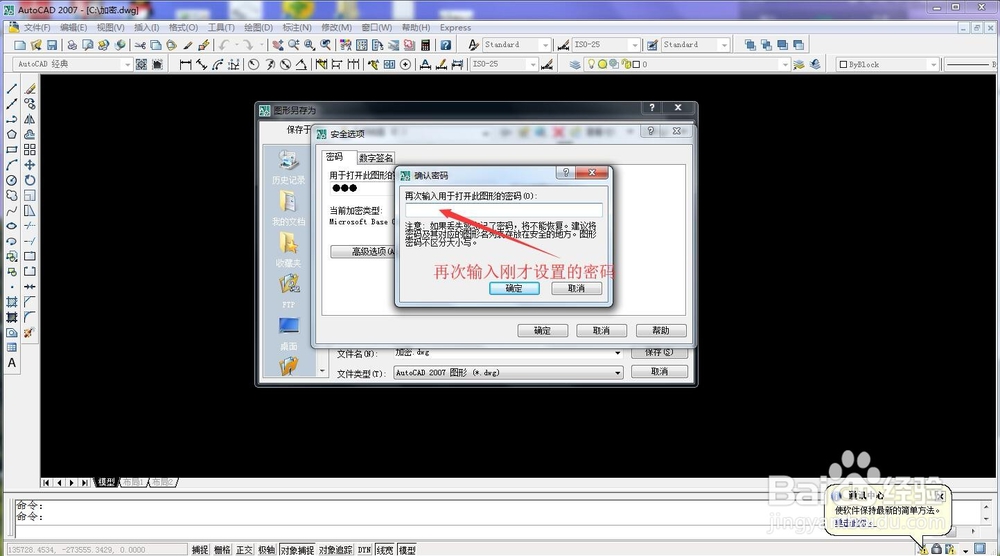Viewport: 1000px width, 556px height.
Task: Toggle 栅格 grid display in status bar
Action: (222, 550)
